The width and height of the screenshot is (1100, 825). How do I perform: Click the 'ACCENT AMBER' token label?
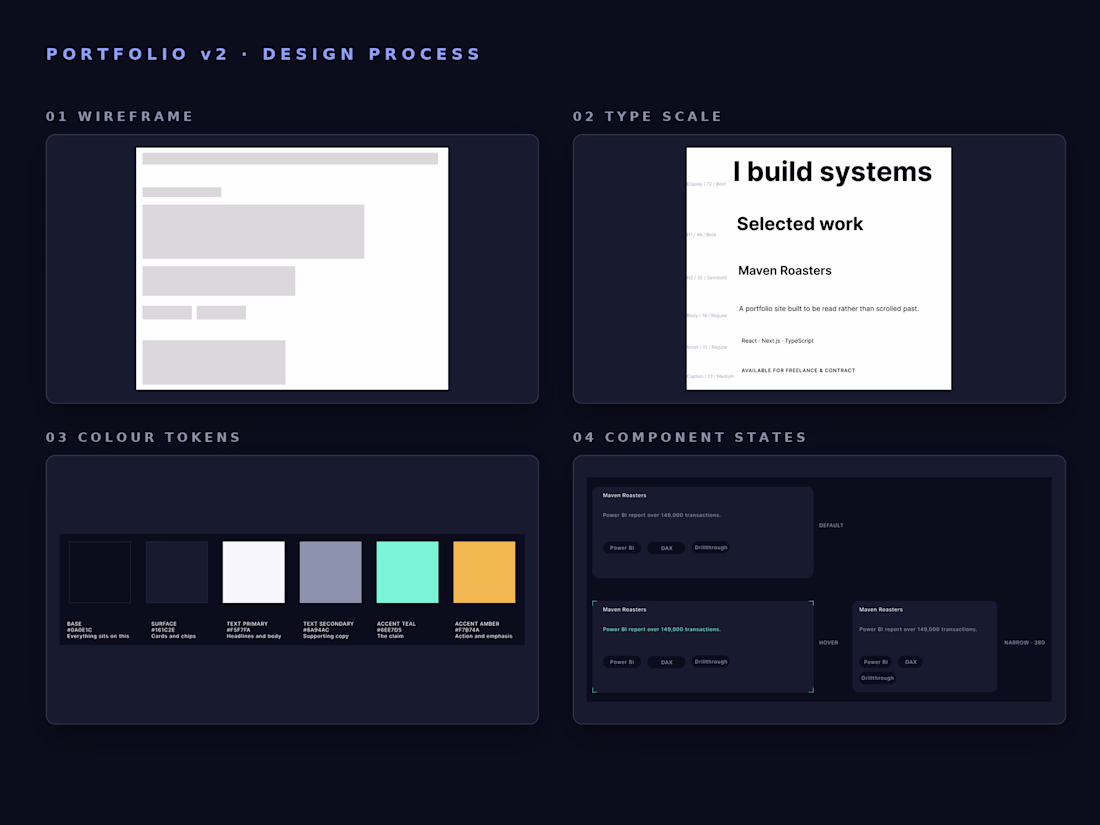[477, 624]
